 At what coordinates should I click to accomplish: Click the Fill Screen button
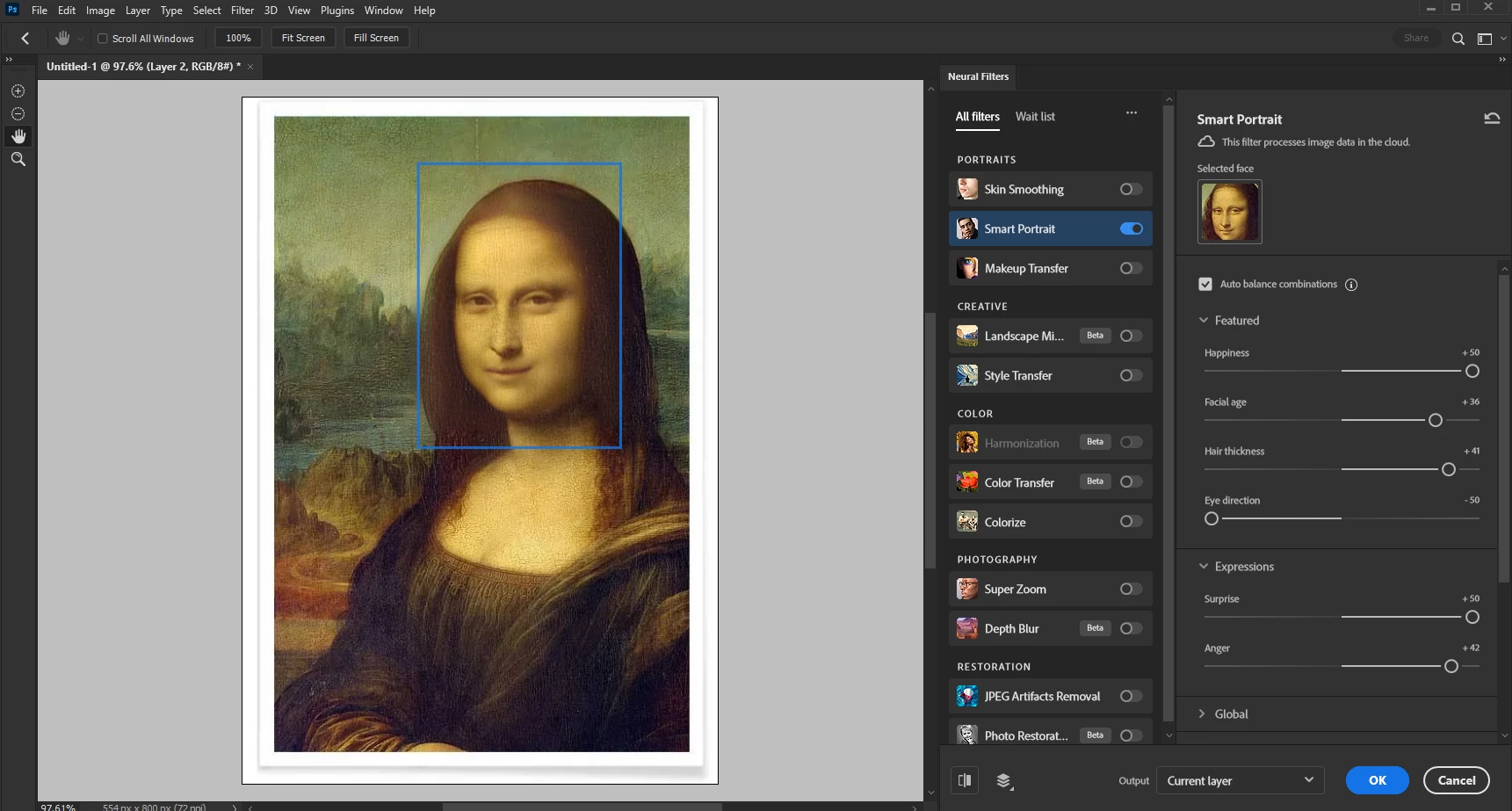point(376,38)
